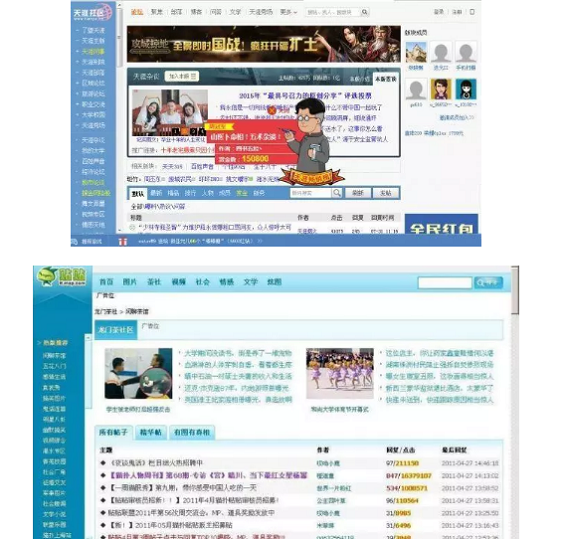The image size is (565, 539).
Task: Select the 默认 tab in Tianya post list
Action: [138, 194]
